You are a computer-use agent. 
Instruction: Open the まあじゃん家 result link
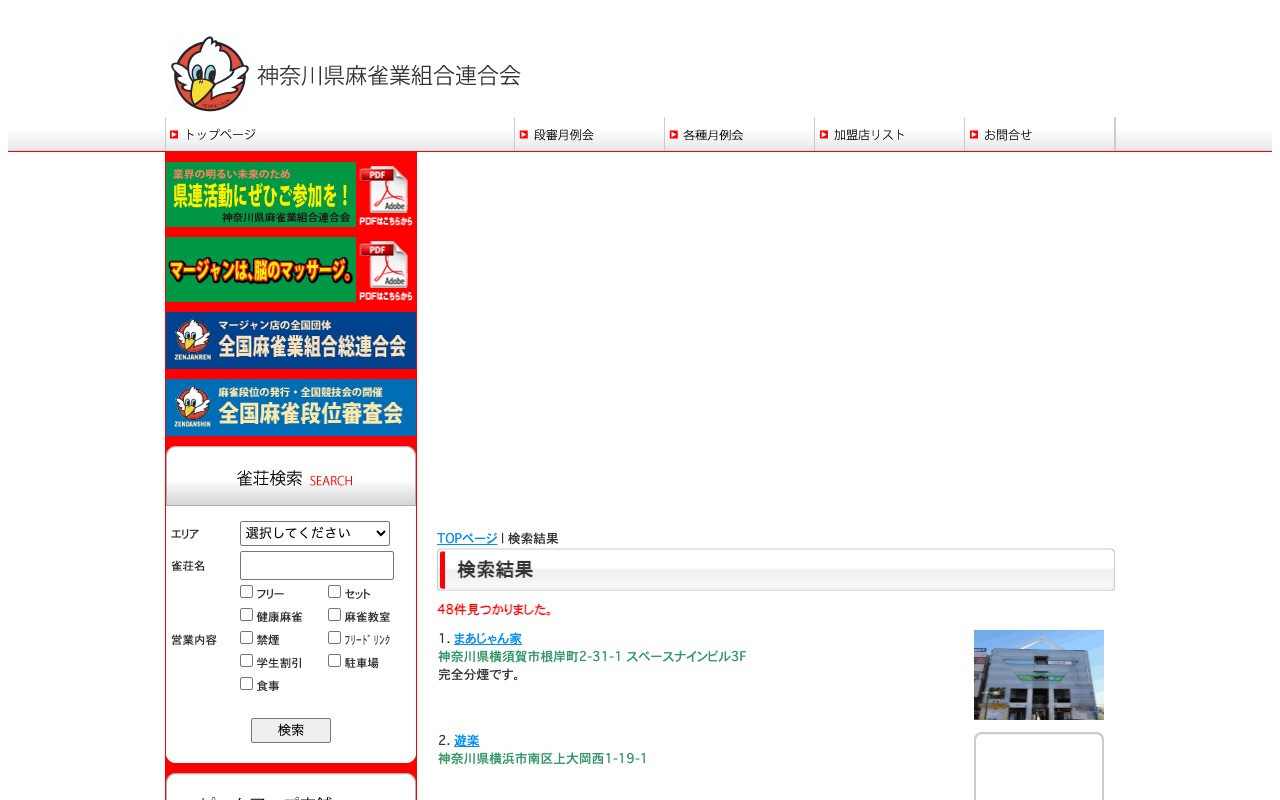[x=489, y=639]
